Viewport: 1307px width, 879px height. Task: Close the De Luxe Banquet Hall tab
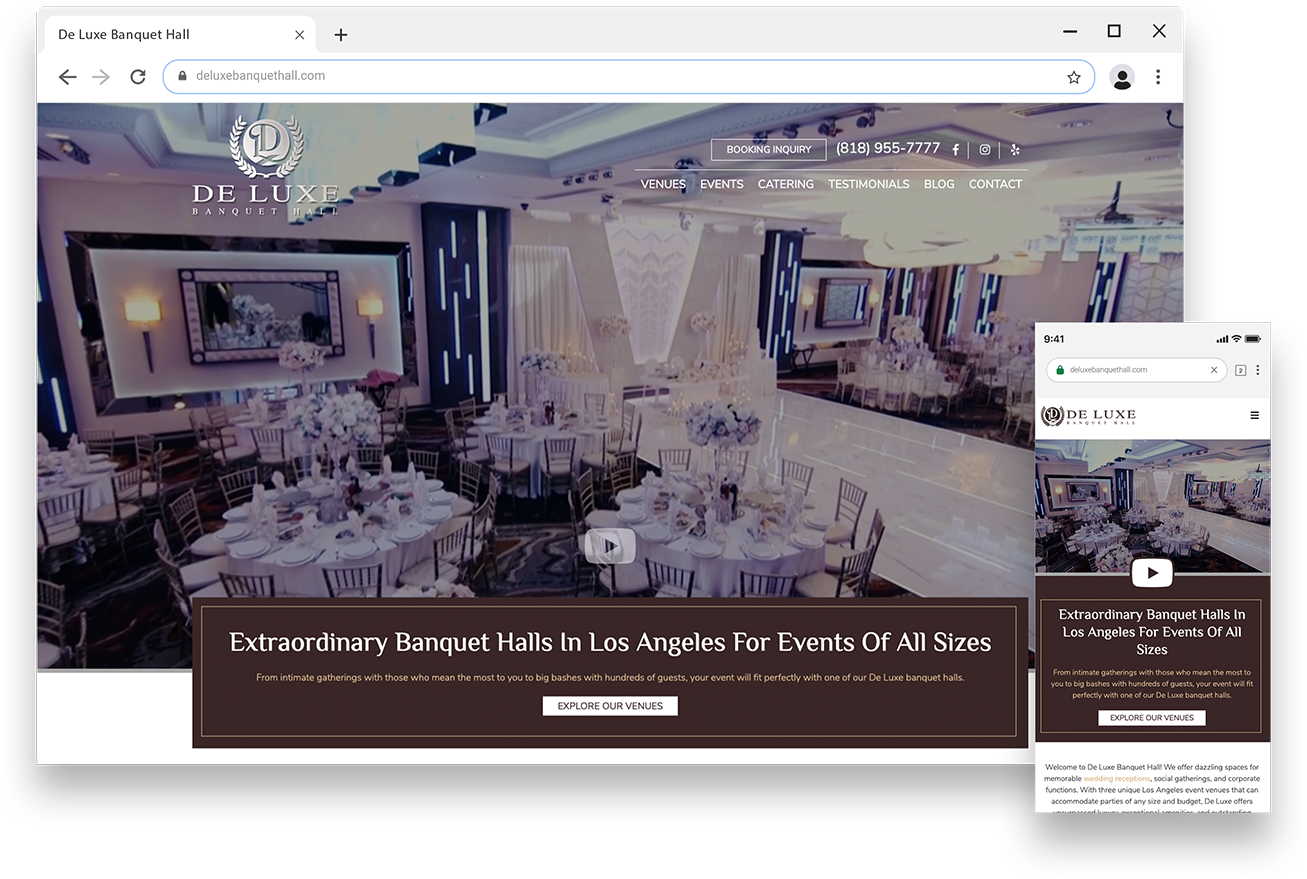click(x=299, y=35)
